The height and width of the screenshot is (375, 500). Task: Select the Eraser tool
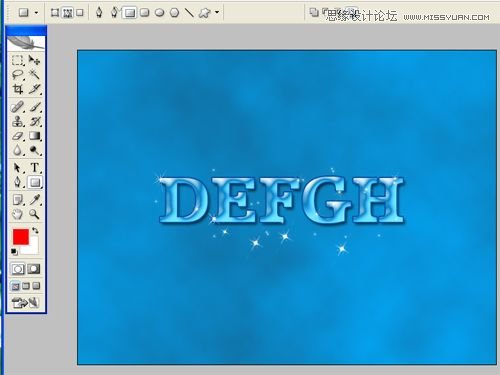(x=18, y=136)
